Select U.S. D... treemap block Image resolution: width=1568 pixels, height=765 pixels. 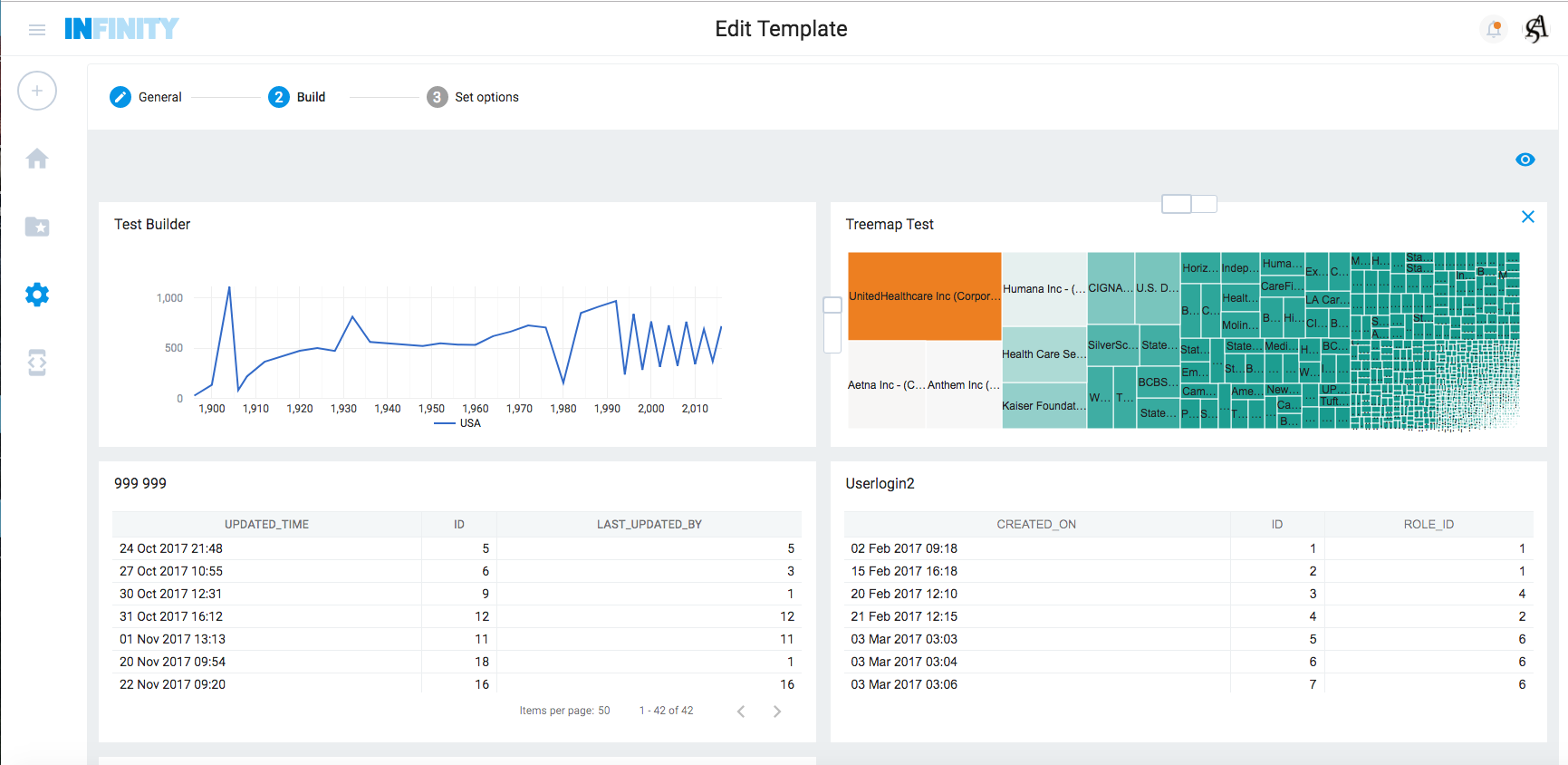point(1158,288)
